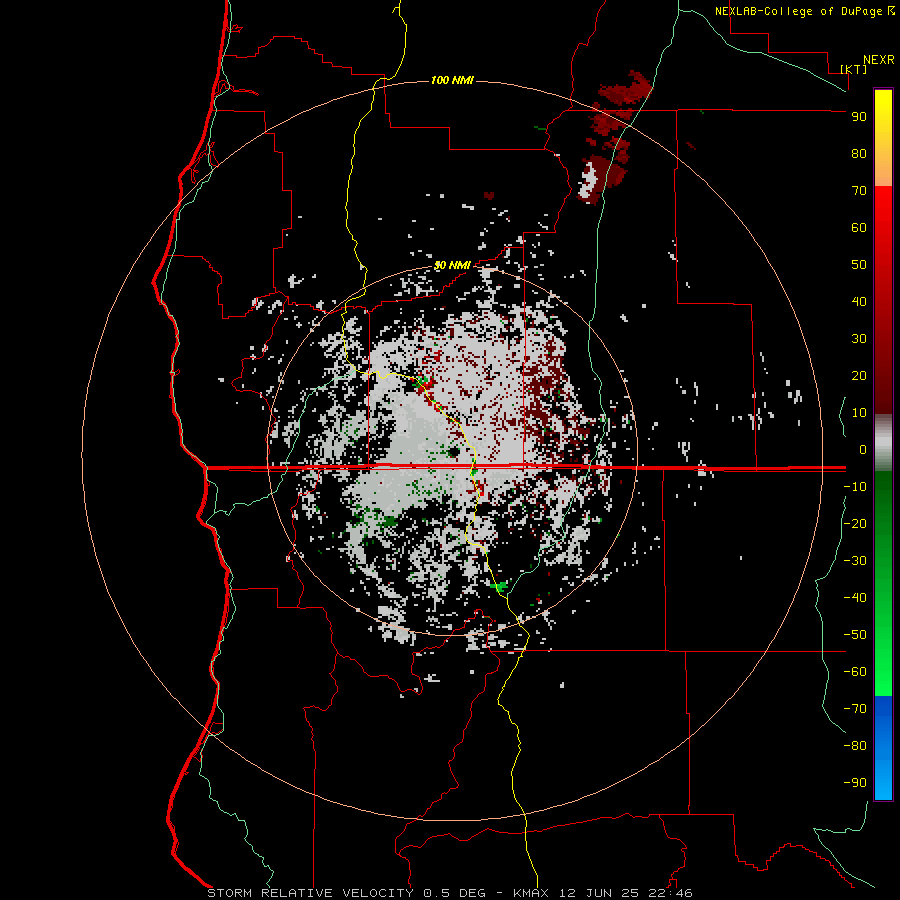Click the 50 value on velocity scale
This screenshot has width=900, height=900.
point(859,265)
